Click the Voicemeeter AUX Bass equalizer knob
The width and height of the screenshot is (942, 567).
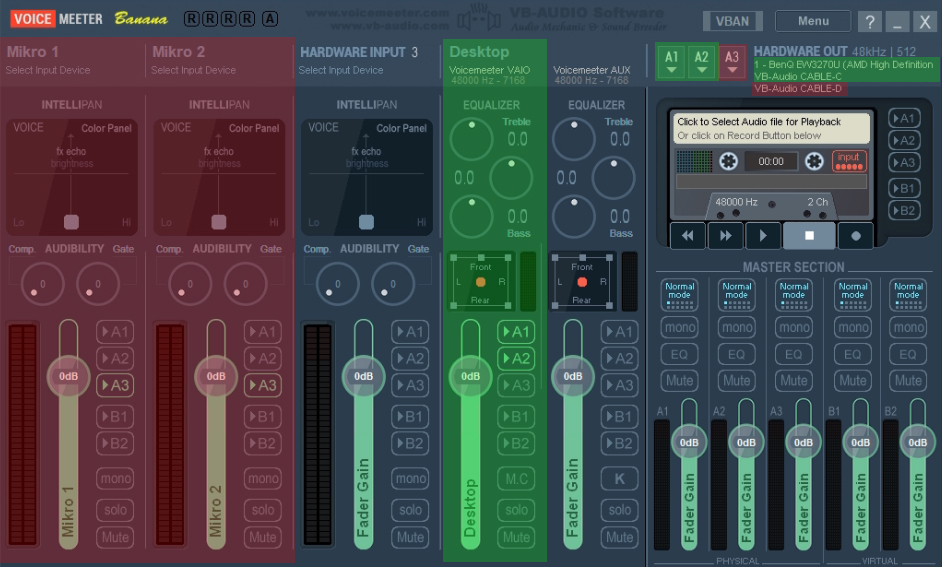tap(574, 216)
